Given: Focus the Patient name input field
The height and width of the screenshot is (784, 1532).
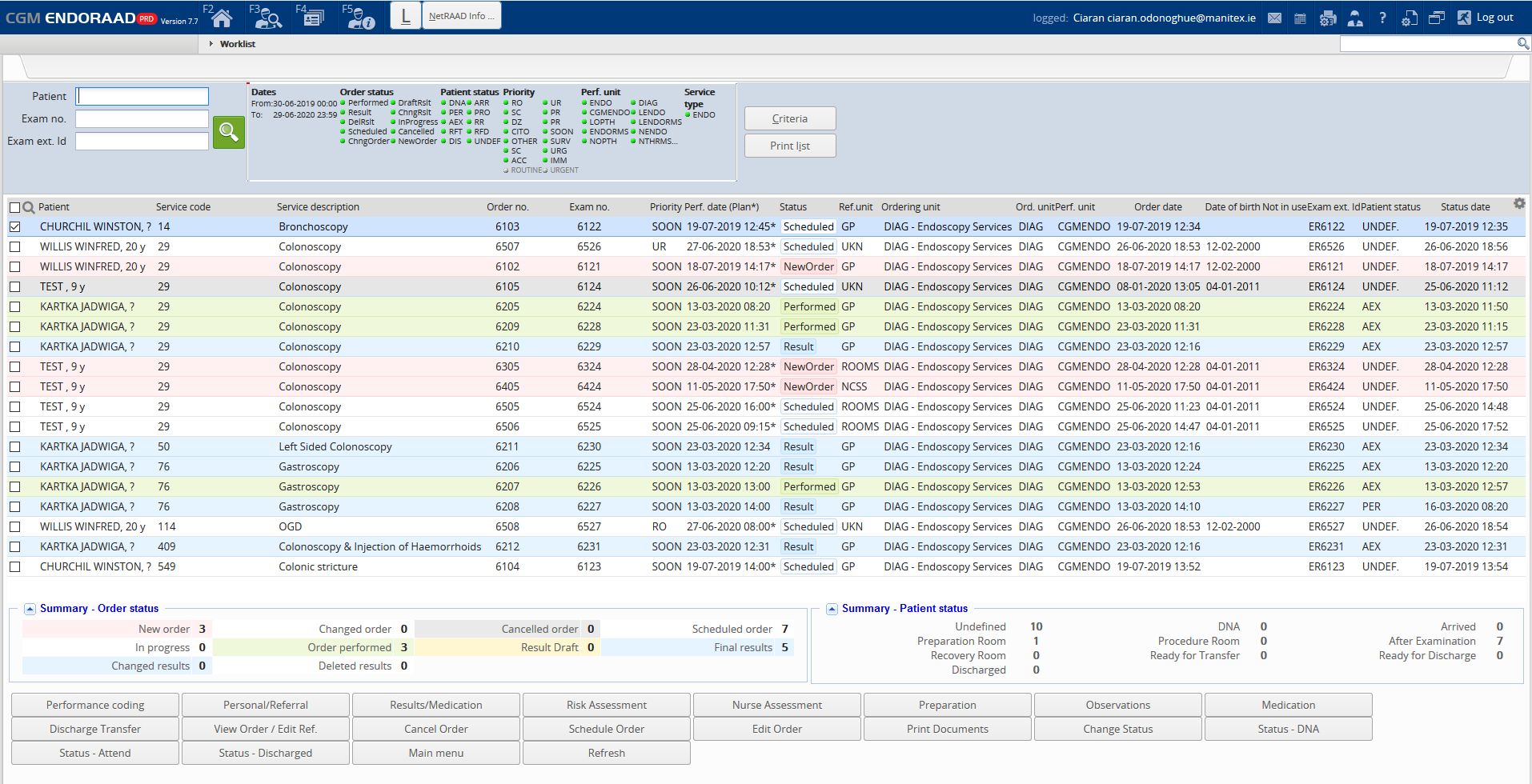Looking at the screenshot, I should click(x=142, y=97).
